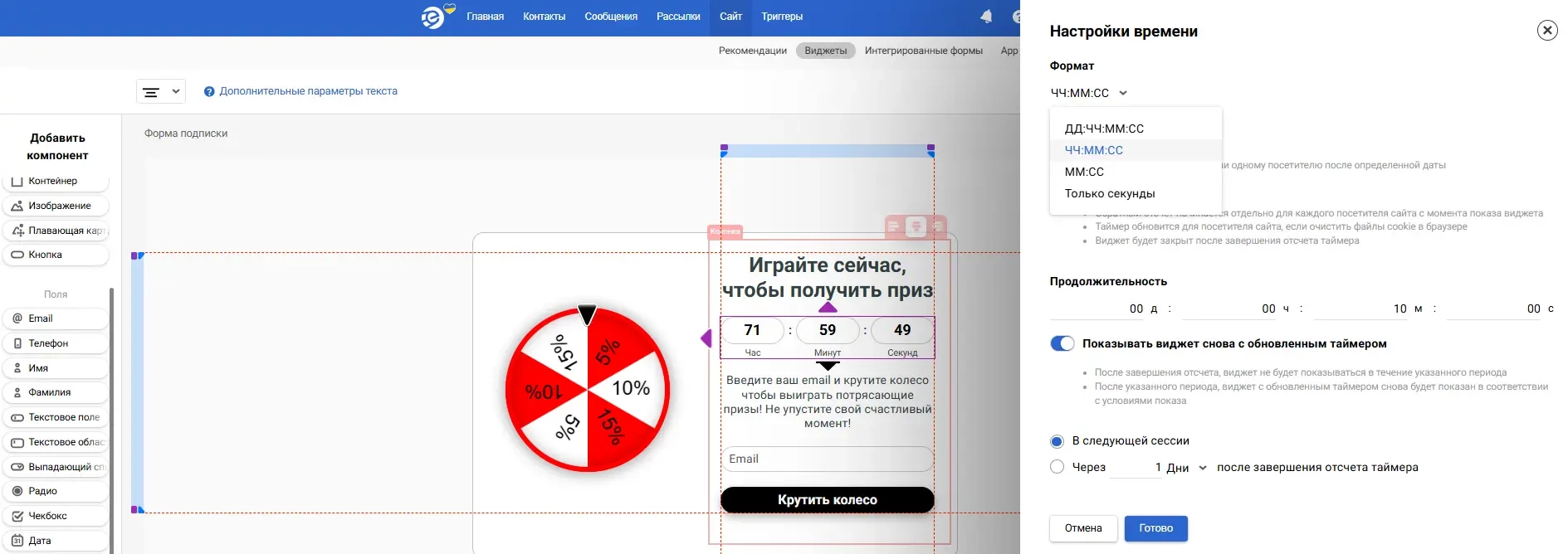
Task: Click the notification bell icon
Action: (986, 17)
